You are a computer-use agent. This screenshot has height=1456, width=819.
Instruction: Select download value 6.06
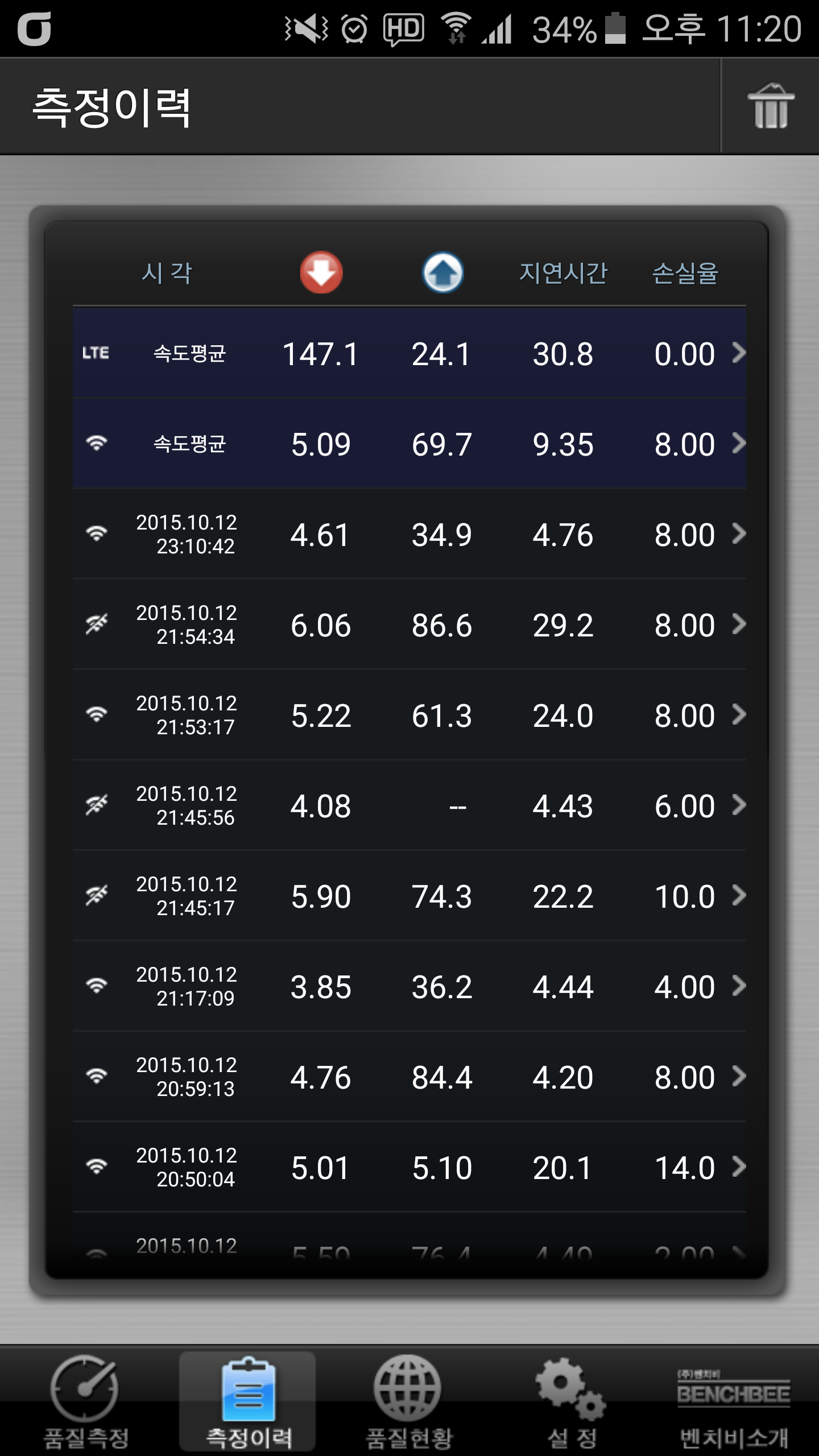[x=321, y=625]
